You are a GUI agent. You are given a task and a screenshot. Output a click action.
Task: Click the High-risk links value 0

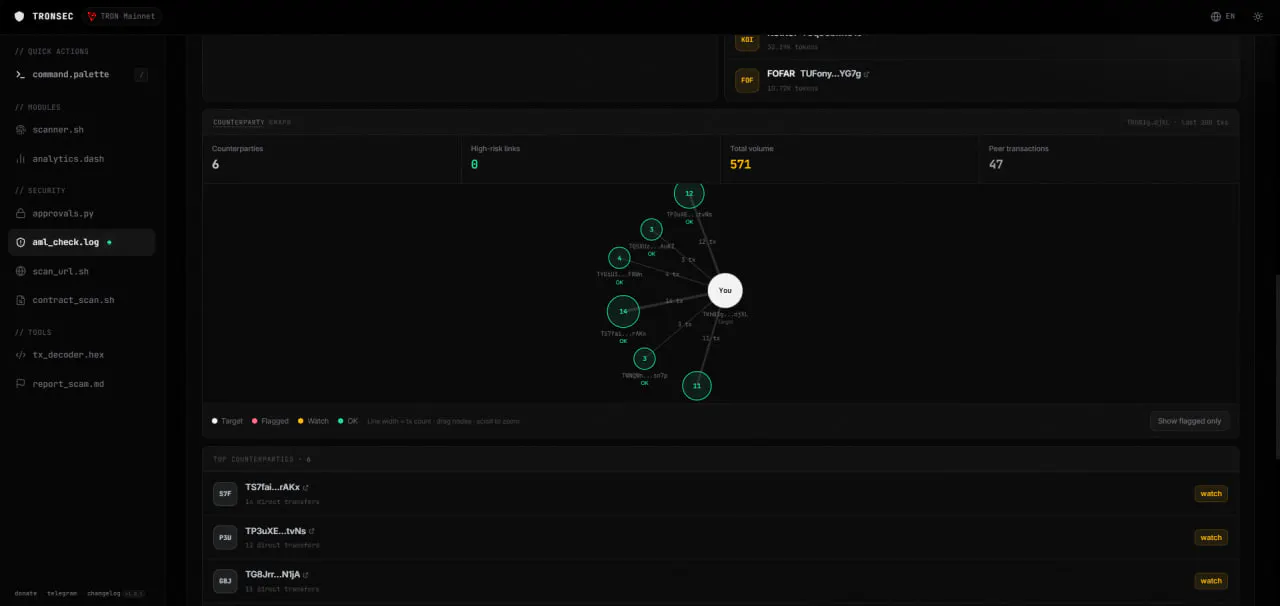475,165
